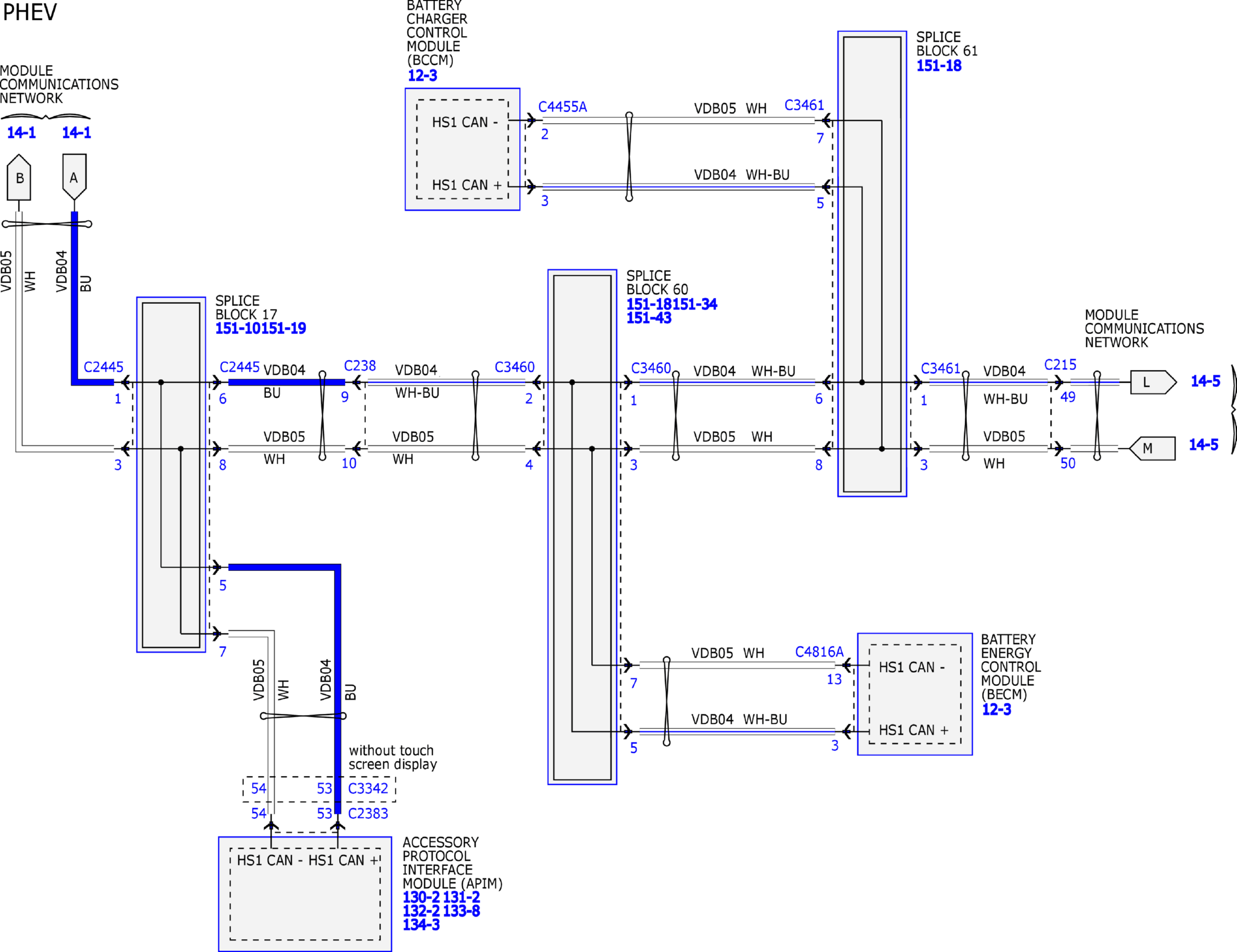The height and width of the screenshot is (952, 1237).
Task: Click C3460 label right of Splice Block 60
Action: (x=651, y=368)
